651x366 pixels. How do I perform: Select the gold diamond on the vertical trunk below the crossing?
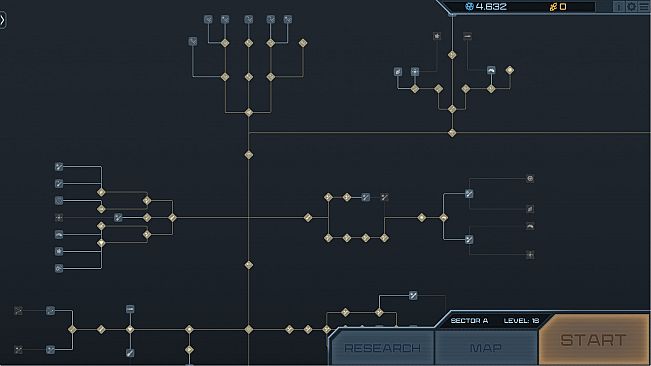pyautogui.click(x=249, y=265)
